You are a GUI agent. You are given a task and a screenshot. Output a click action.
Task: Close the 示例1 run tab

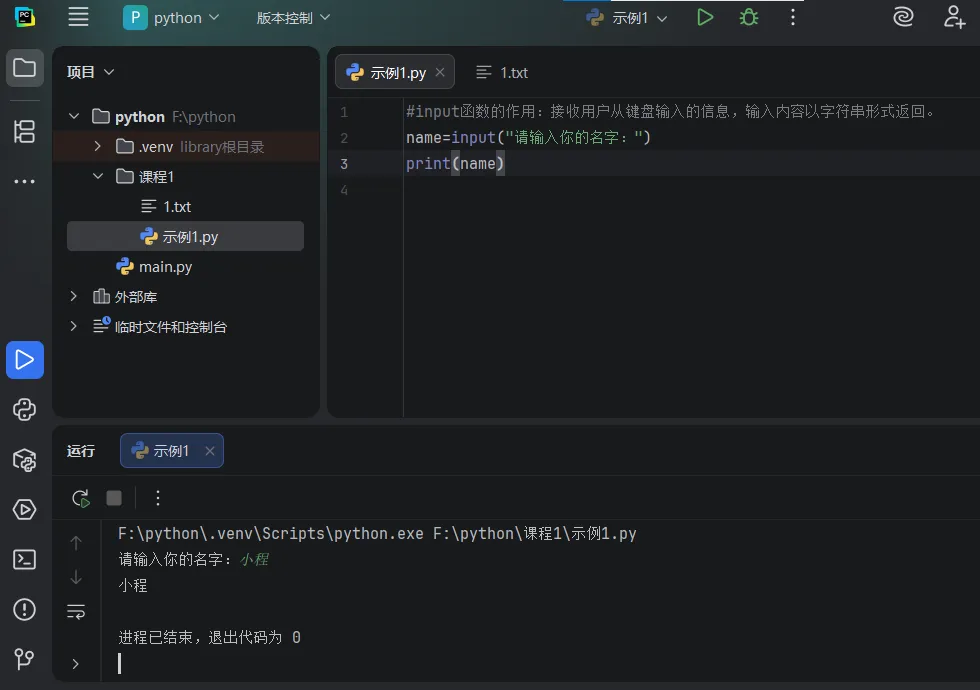tap(210, 451)
